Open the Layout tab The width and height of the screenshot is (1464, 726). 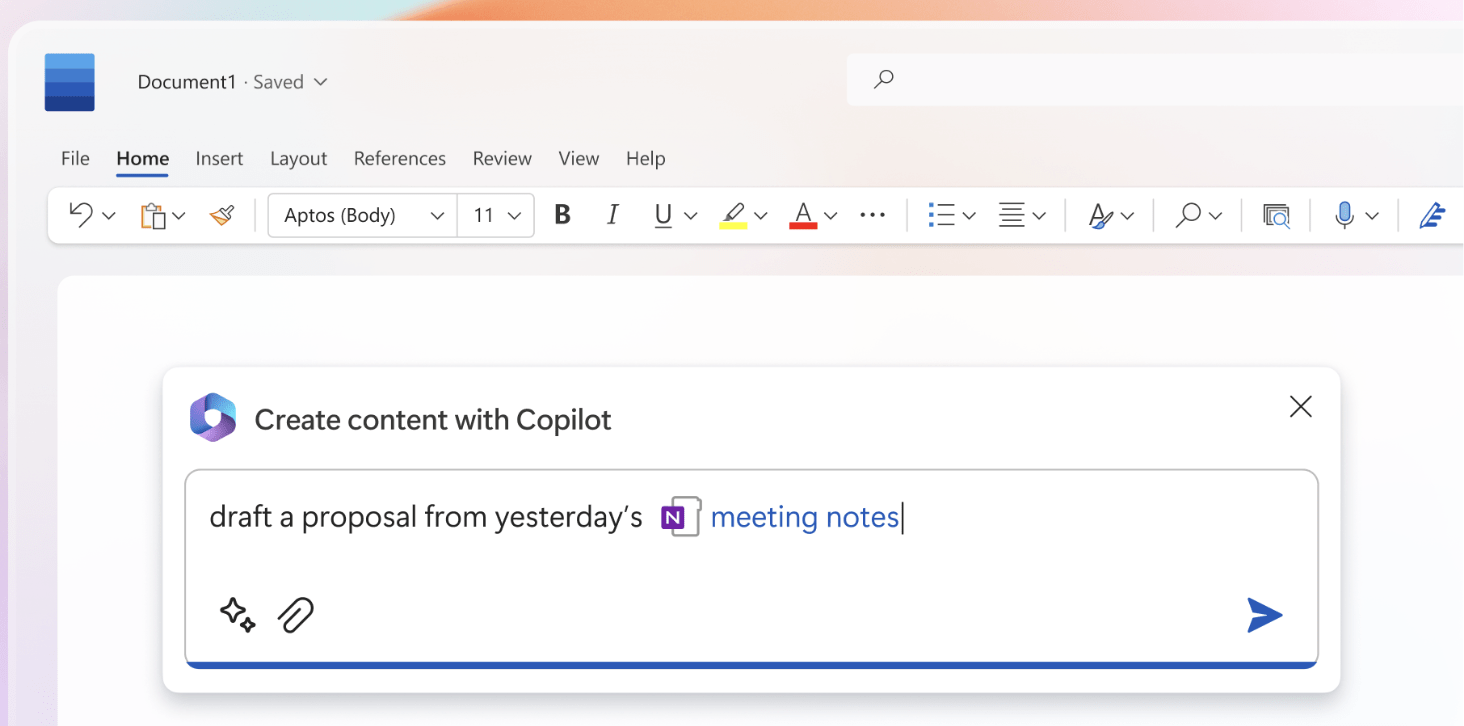298,158
